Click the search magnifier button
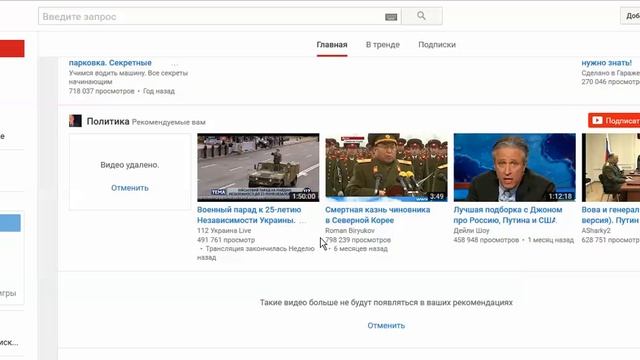This screenshot has height=360, width=640. (422, 16)
